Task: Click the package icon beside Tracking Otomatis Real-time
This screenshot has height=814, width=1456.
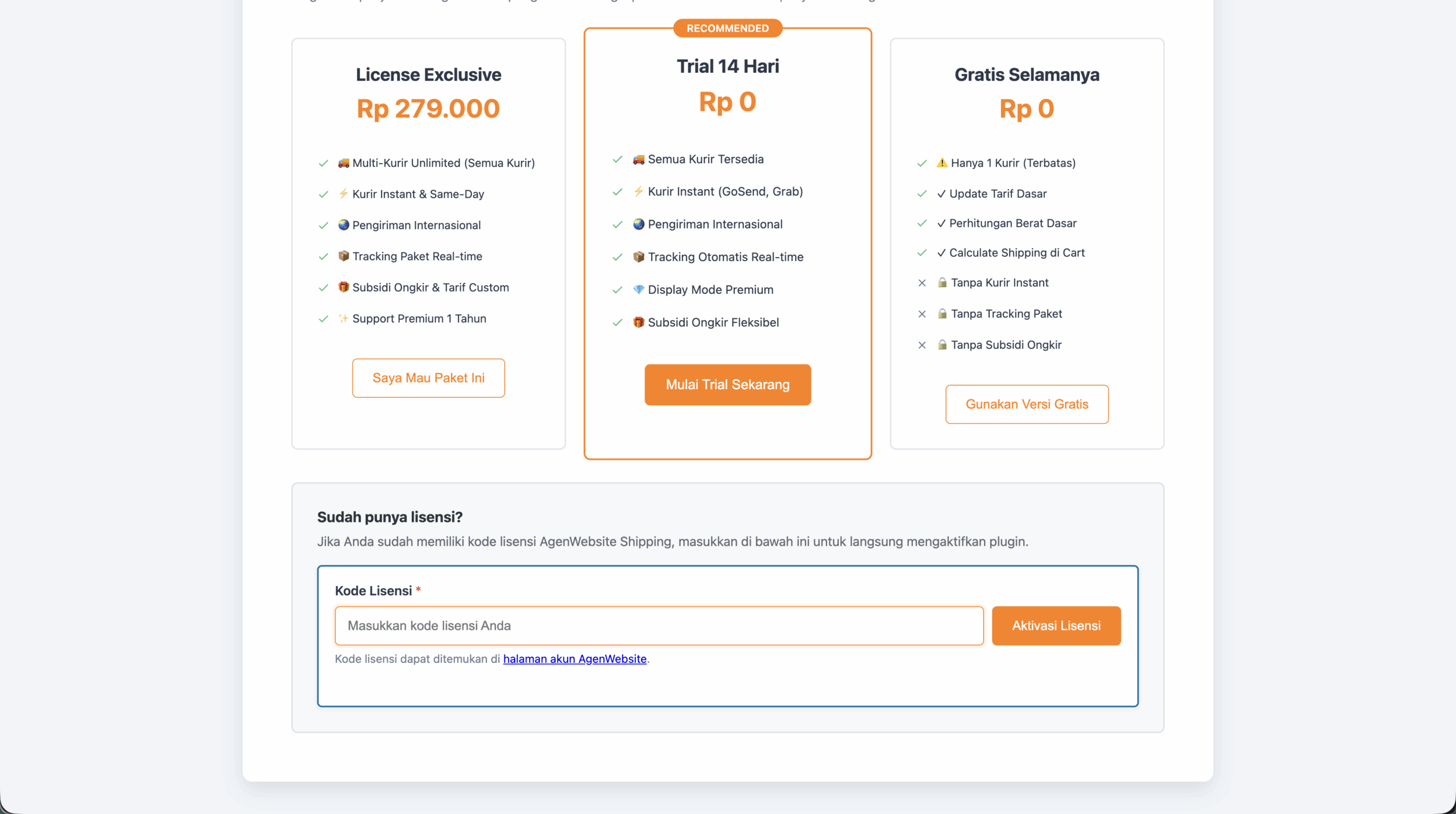Action: point(639,257)
